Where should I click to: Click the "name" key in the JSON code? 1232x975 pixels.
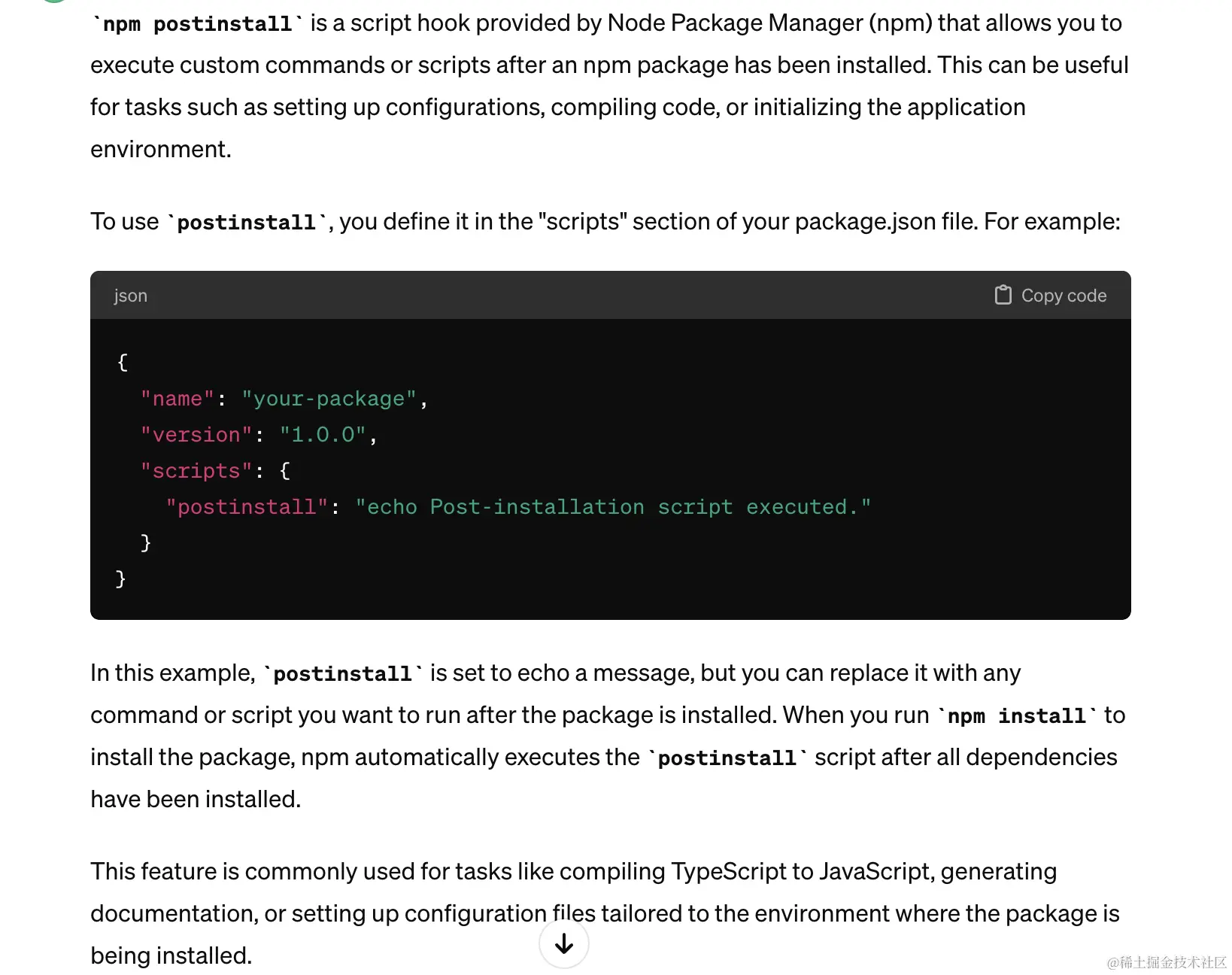point(178,399)
